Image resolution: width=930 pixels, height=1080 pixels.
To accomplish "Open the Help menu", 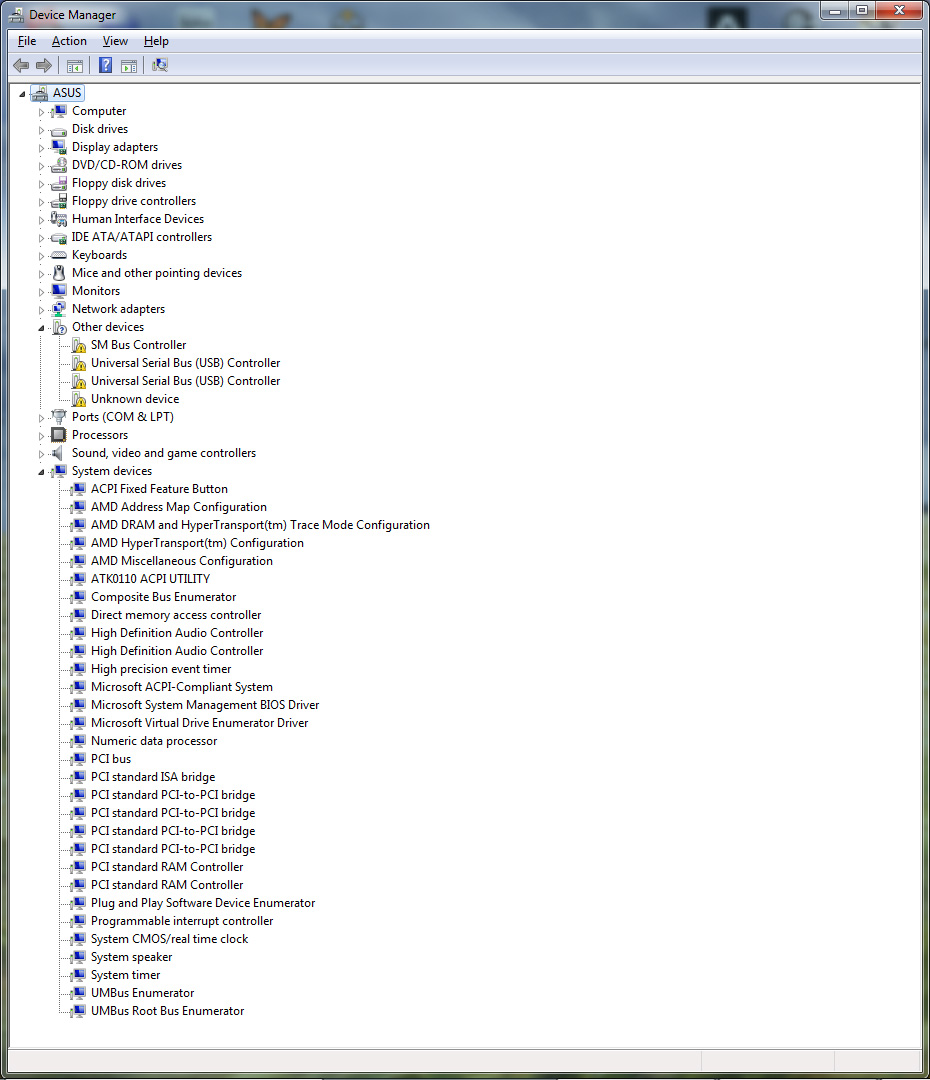I will [x=156, y=41].
